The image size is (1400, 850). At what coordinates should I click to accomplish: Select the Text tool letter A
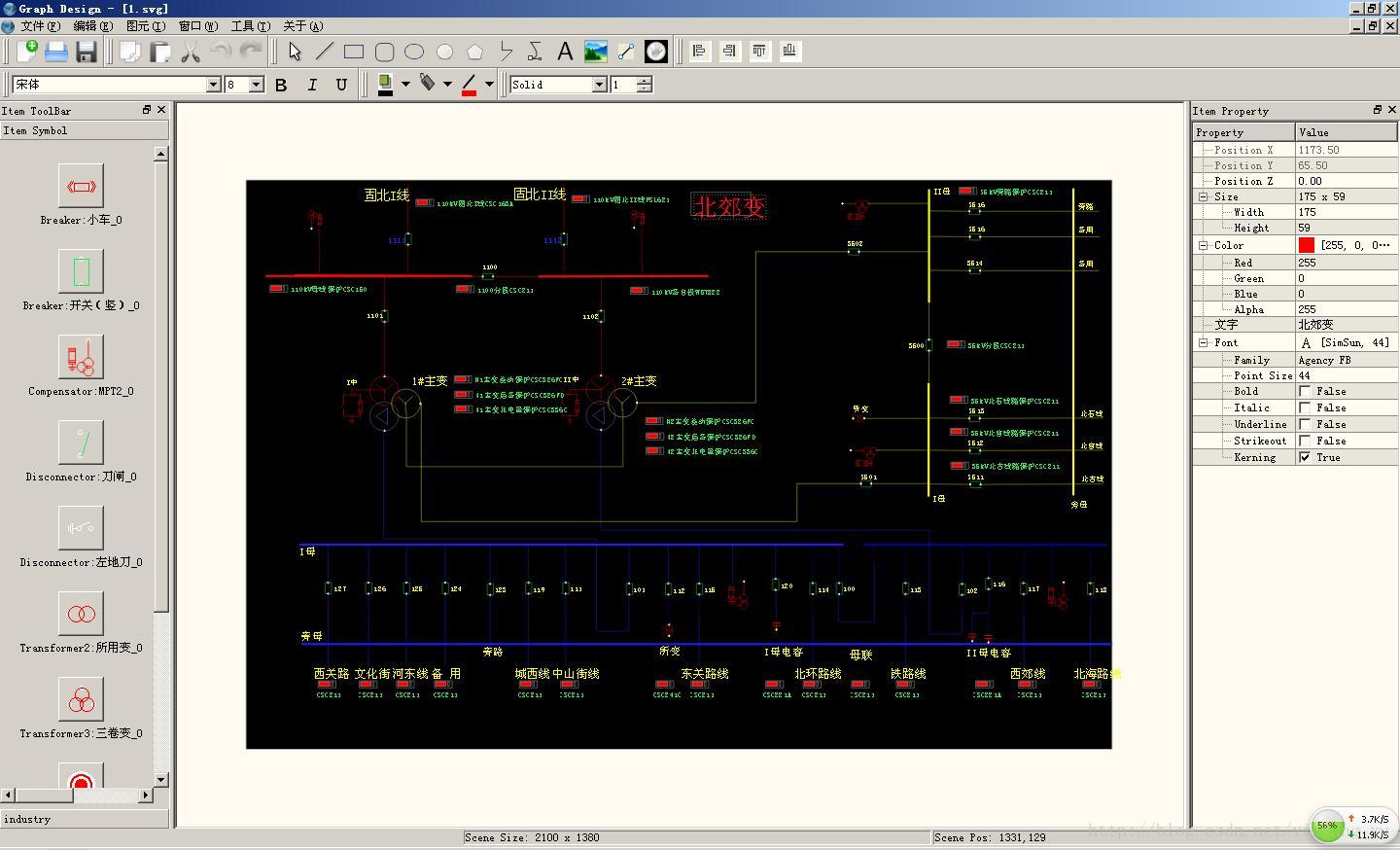(565, 52)
